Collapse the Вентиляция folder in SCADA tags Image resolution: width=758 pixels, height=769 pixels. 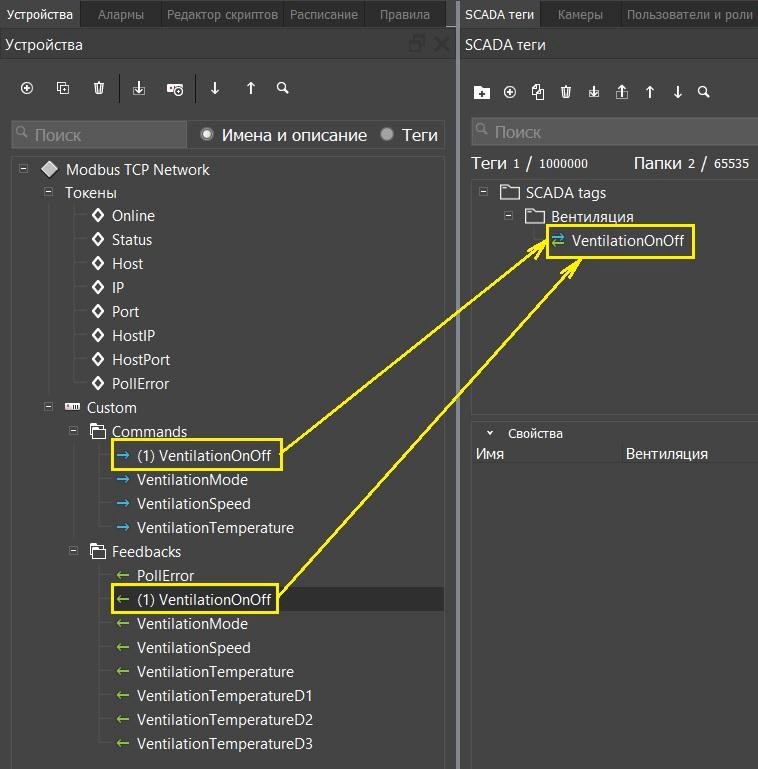tap(509, 216)
